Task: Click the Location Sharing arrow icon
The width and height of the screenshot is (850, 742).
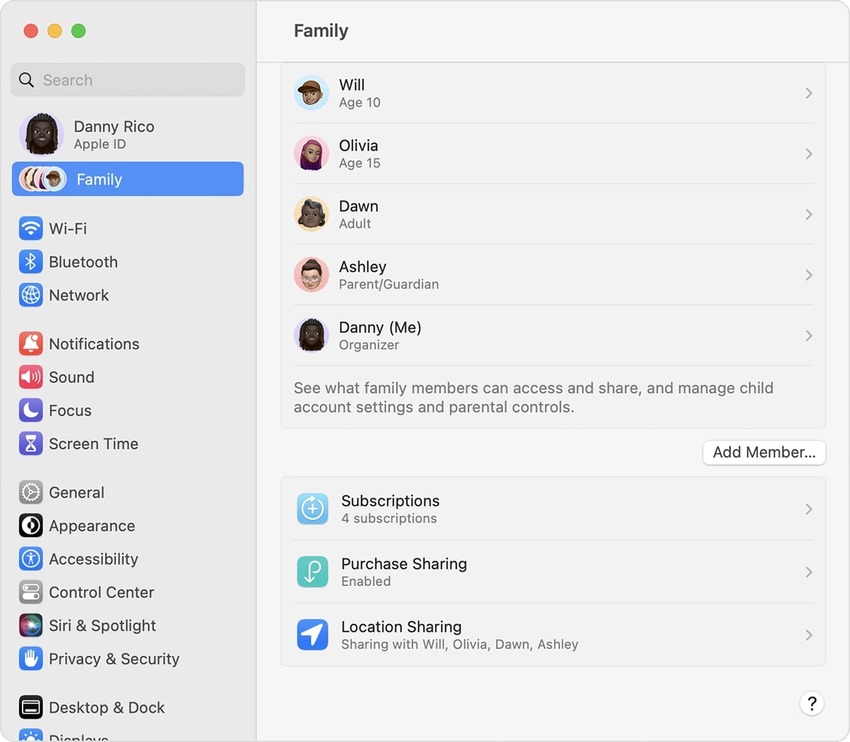Action: click(x=312, y=635)
